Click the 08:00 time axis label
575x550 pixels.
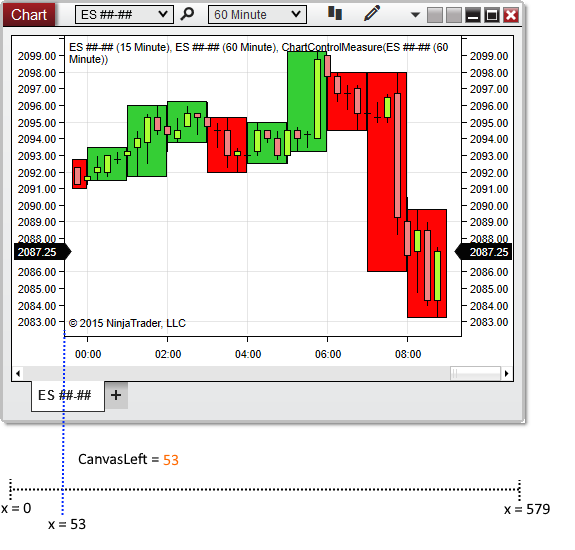pyautogui.click(x=408, y=354)
